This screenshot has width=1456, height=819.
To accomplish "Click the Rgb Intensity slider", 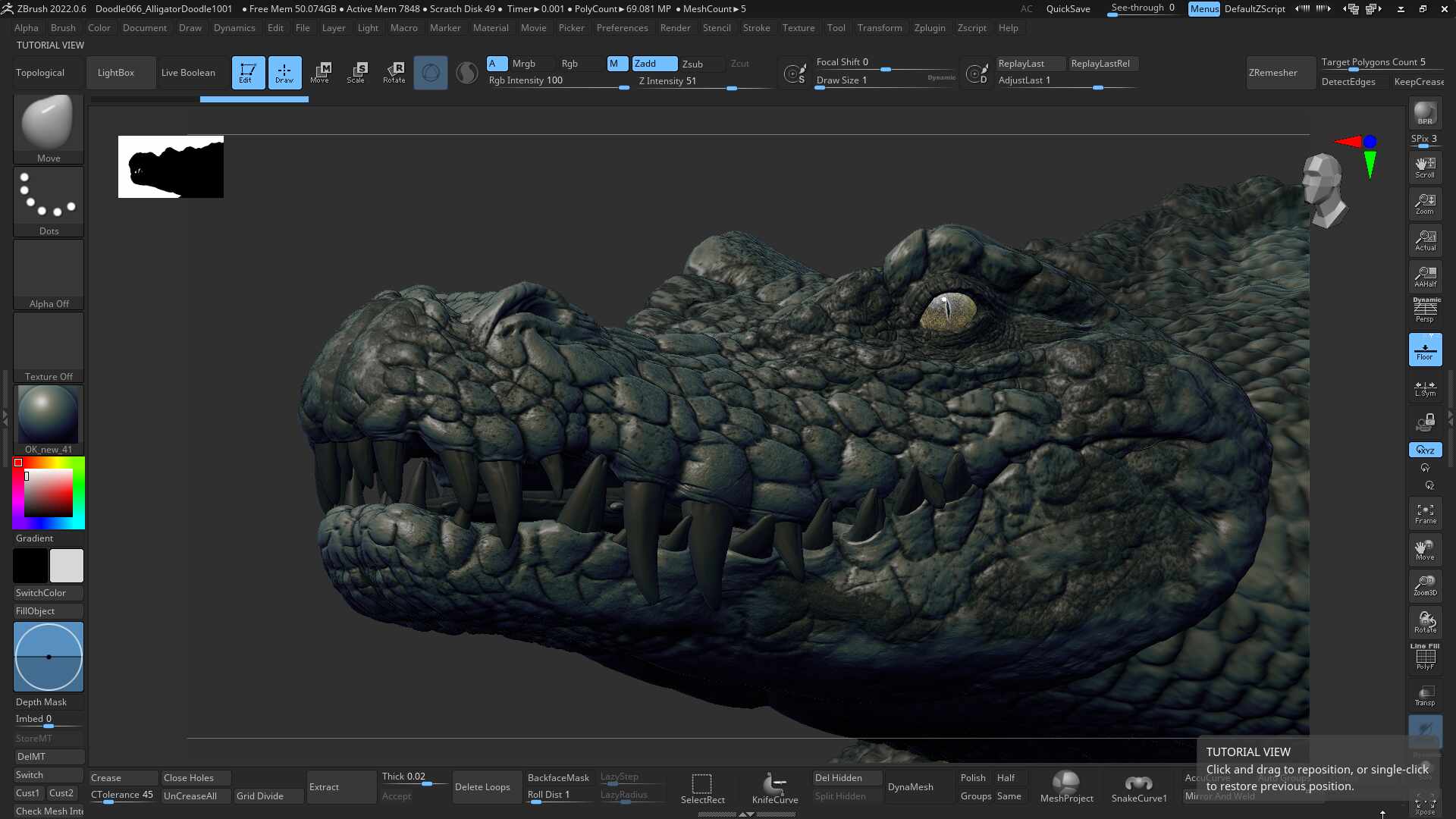I will pyautogui.click(x=558, y=81).
